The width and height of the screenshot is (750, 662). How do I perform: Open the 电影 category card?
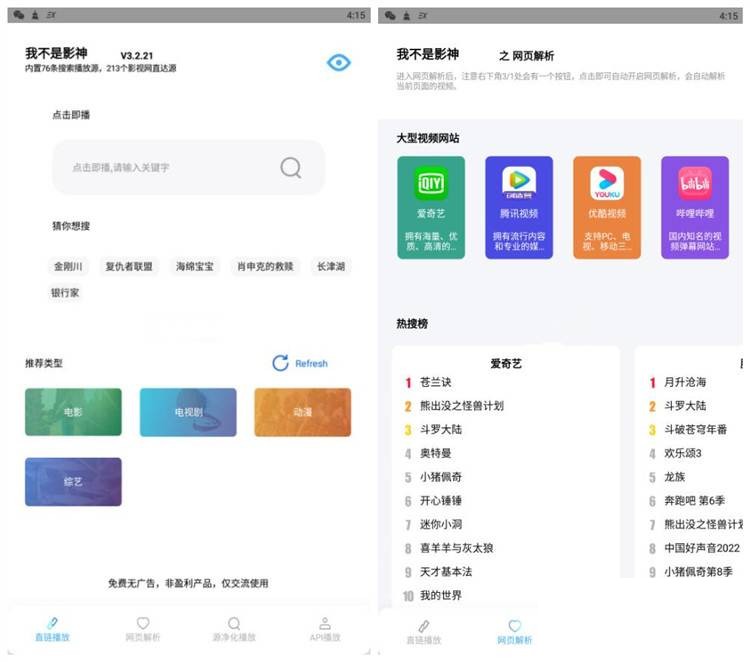coord(73,412)
